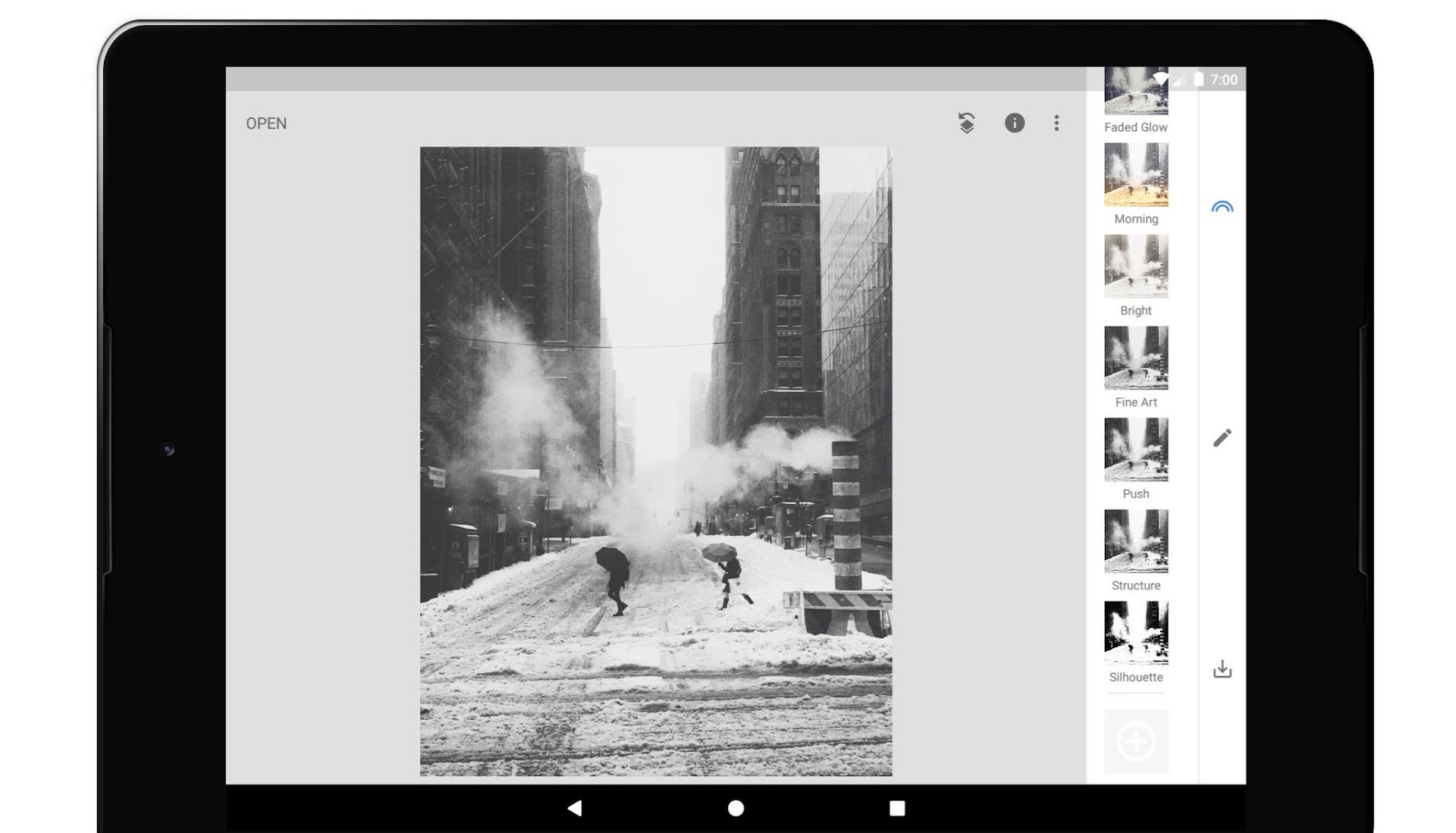1456x833 pixels.
Task: Tap the clock in the status bar
Action: (x=1223, y=80)
